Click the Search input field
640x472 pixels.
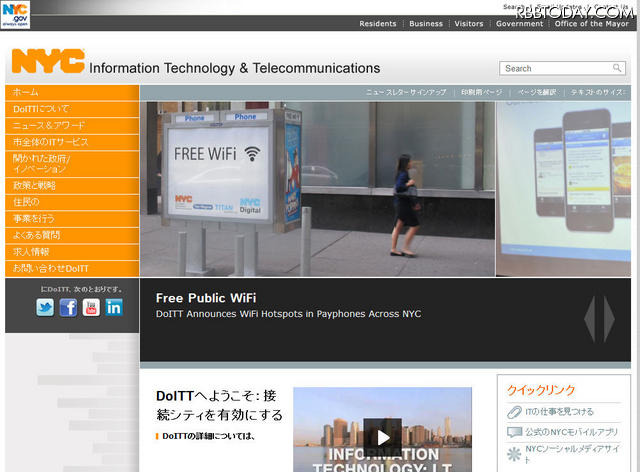pos(555,68)
